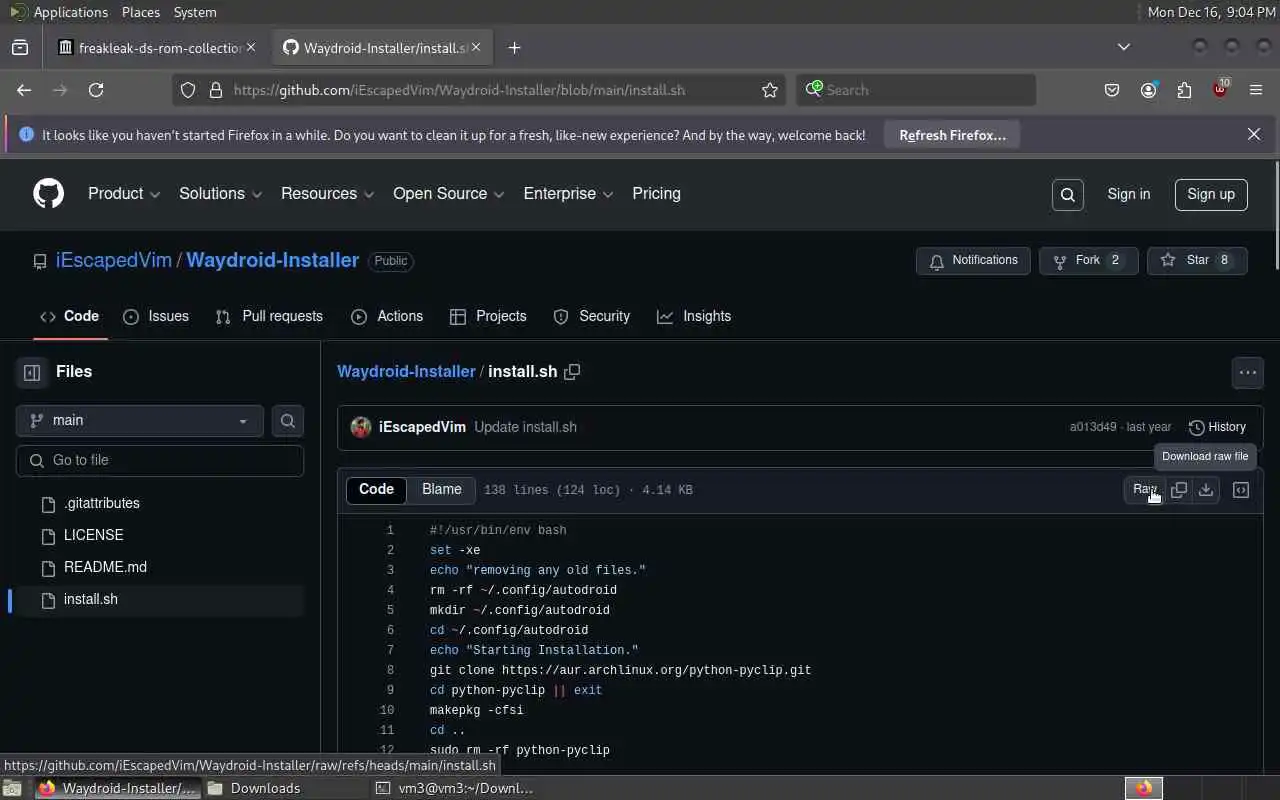1280x800 pixels.
Task: Star the repository with Star button
Action: (1197, 261)
